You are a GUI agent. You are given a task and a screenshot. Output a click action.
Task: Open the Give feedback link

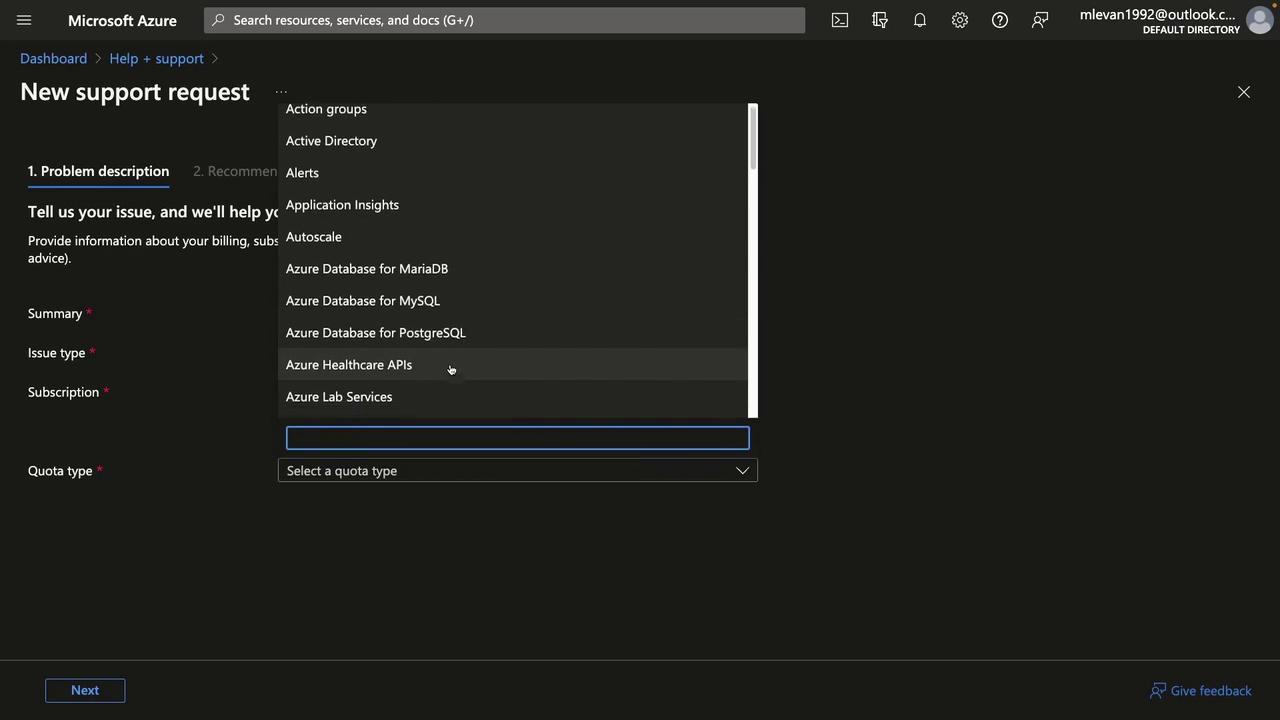click(x=1200, y=691)
